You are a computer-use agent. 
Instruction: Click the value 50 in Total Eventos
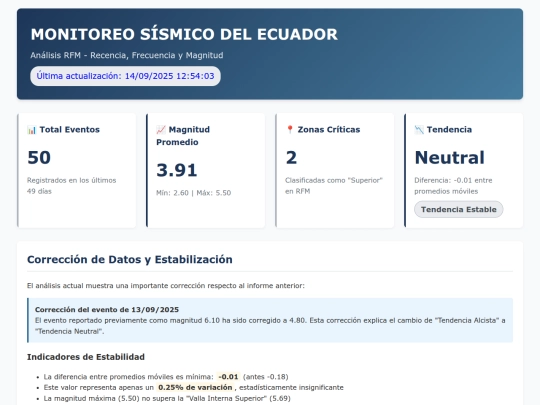39,157
